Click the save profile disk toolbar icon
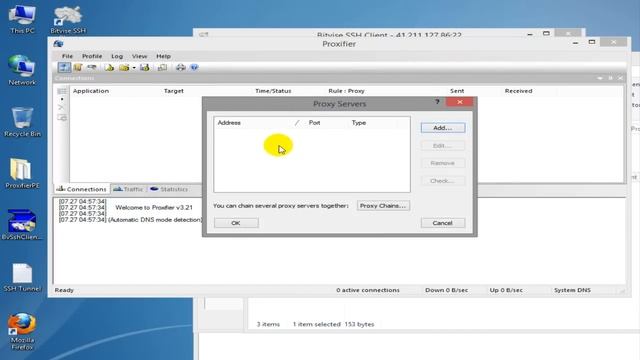The height and width of the screenshot is (360, 640). 144,67
